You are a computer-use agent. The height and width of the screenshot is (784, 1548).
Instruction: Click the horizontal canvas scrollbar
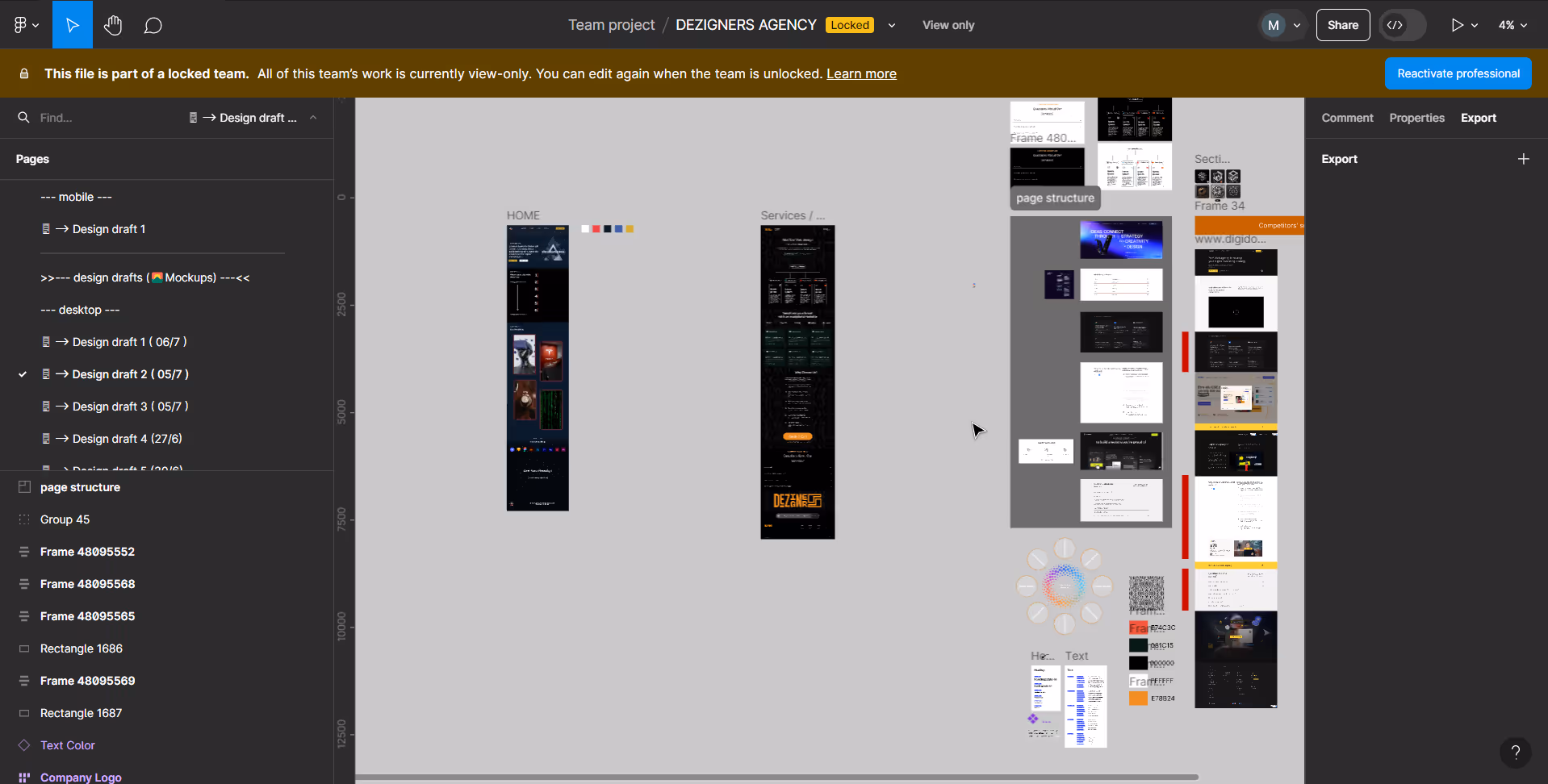tap(776, 778)
